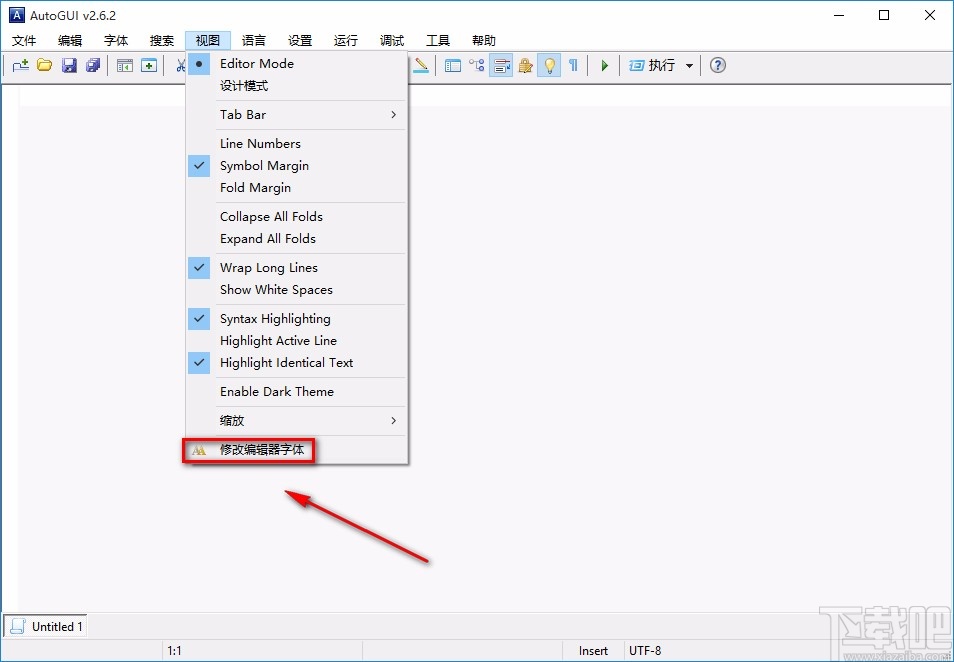Click the Open folder toolbar icon
The image size is (954, 662).
pyautogui.click(x=44, y=65)
